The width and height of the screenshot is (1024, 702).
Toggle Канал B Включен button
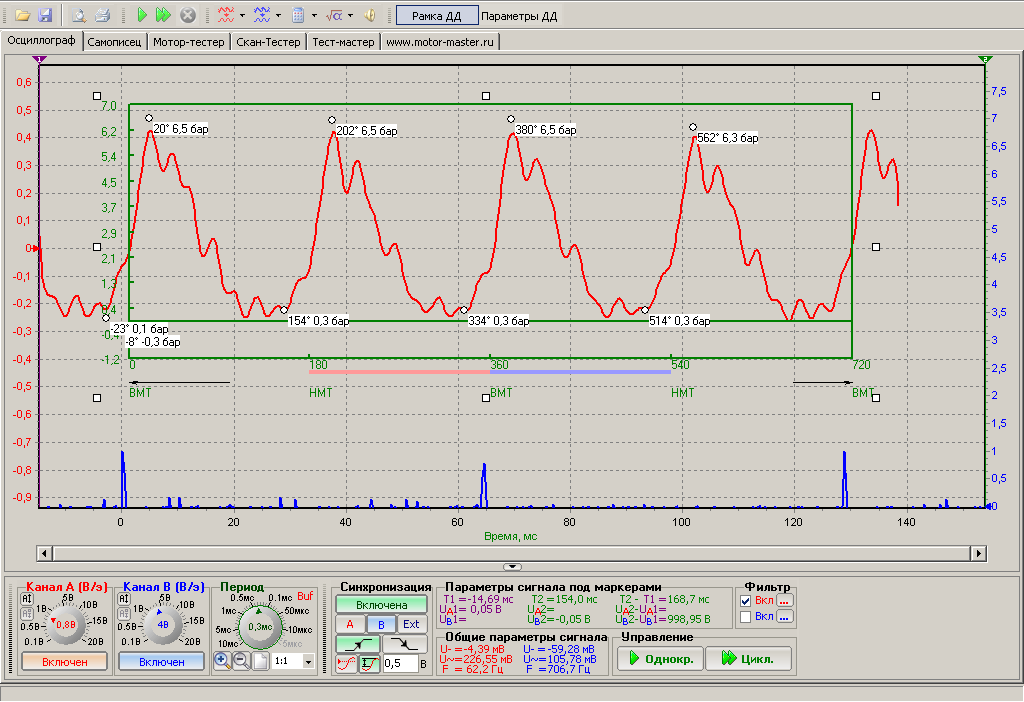pyautogui.click(x=161, y=662)
